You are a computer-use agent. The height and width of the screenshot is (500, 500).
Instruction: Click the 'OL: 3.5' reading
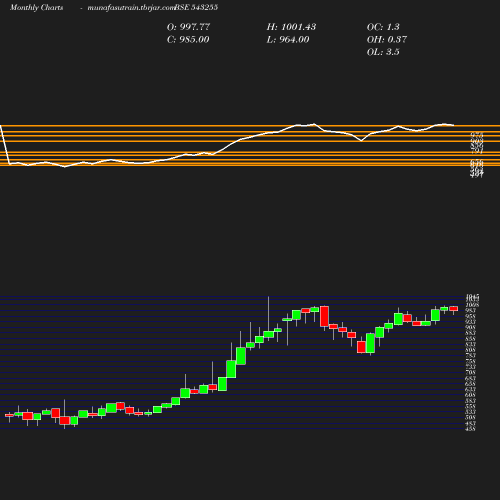[x=383, y=52]
